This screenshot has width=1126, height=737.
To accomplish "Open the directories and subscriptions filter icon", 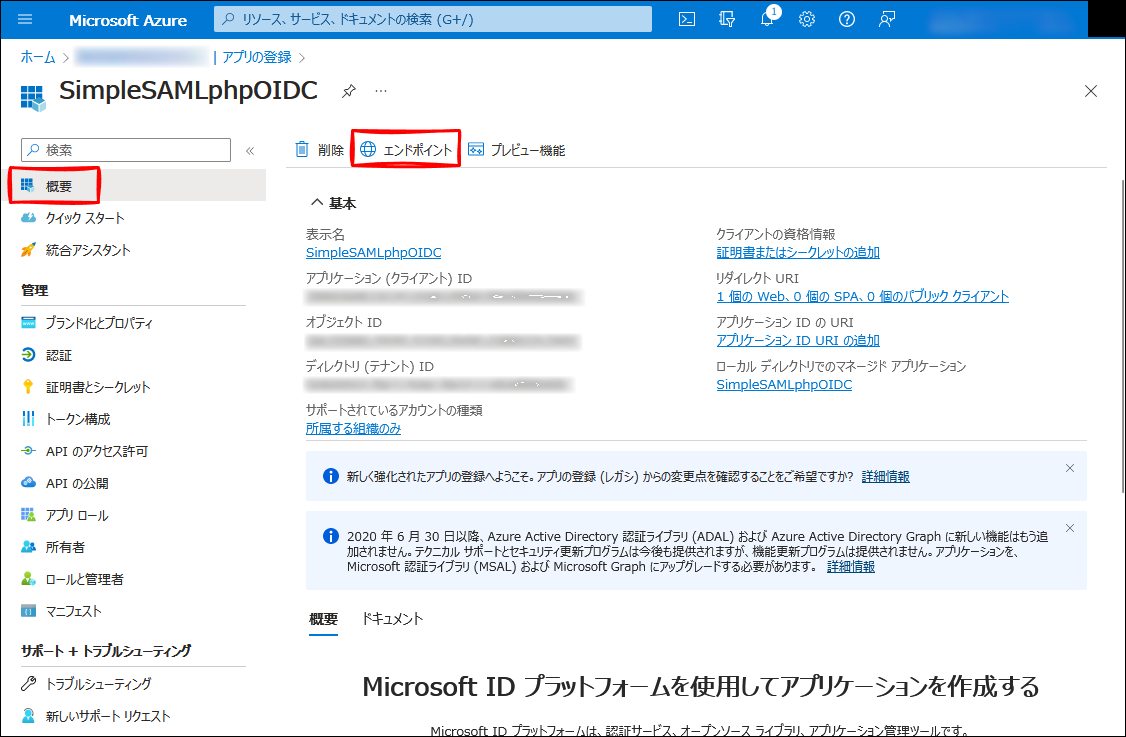I will tap(727, 19).
